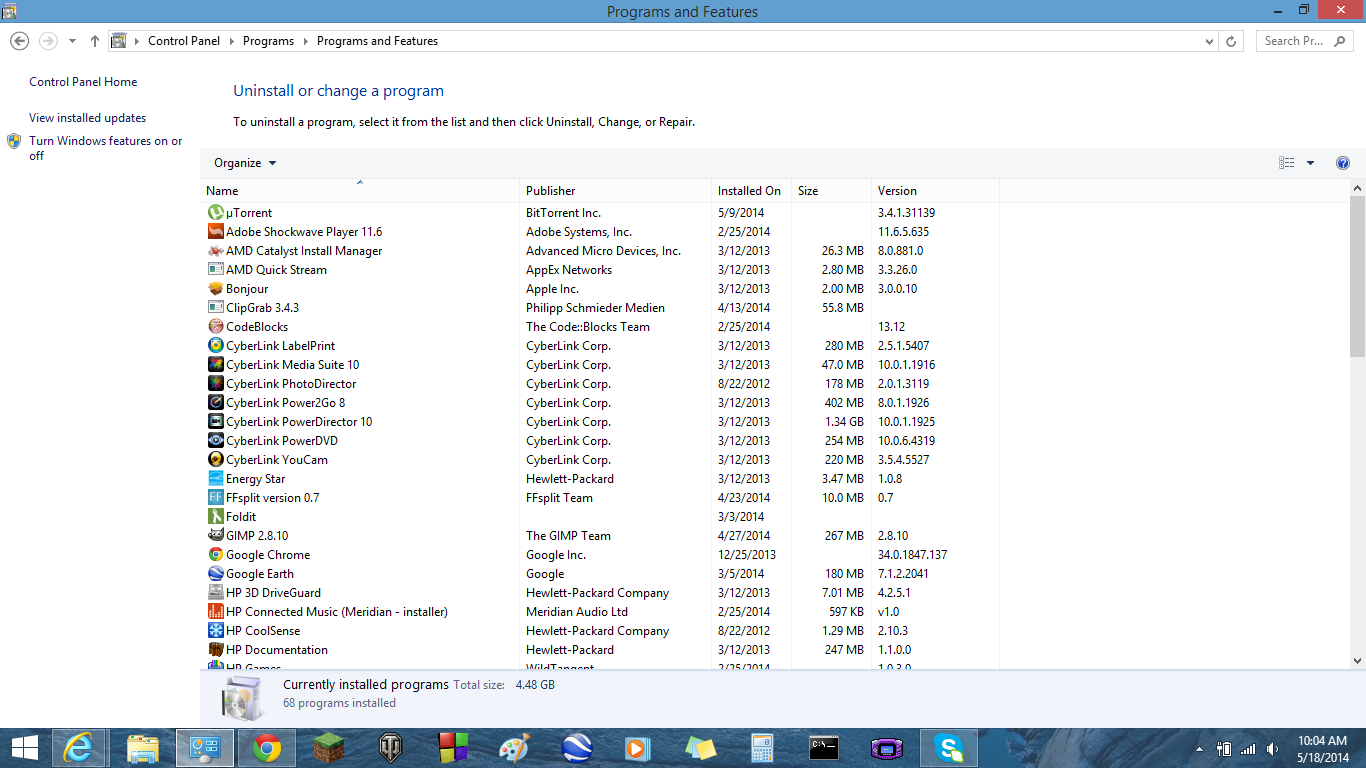Select the HP 3D DriveGuard row
The image size is (1366, 768).
pyautogui.click(x=600, y=592)
